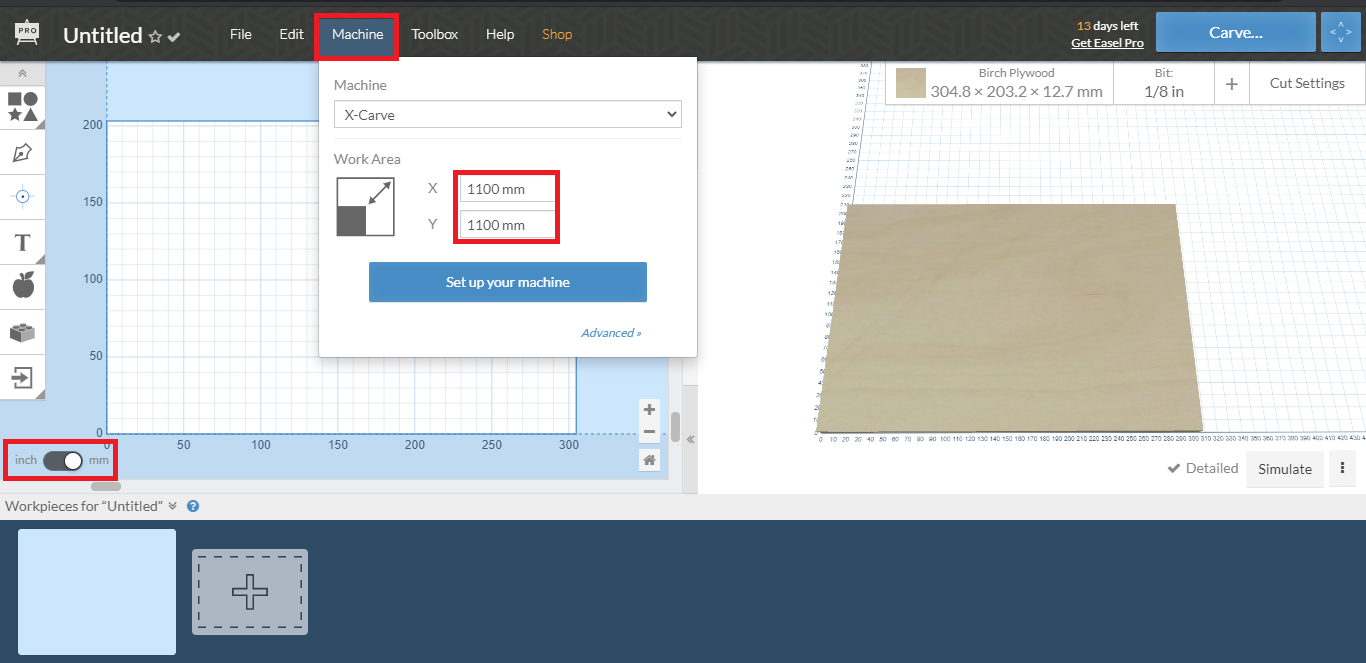Screen dimensions: 1366x663
Task: Open the Help menu
Action: (500, 34)
